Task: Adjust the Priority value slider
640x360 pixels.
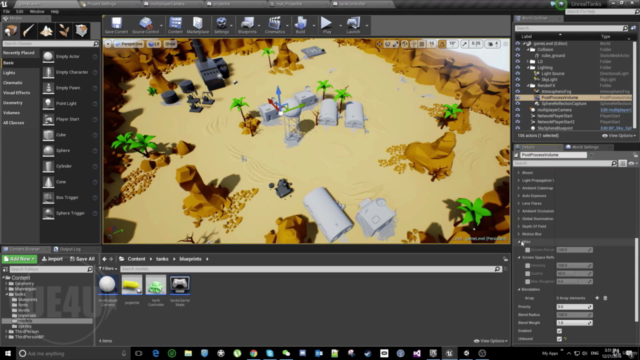Action: pyautogui.click(x=574, y=307)
